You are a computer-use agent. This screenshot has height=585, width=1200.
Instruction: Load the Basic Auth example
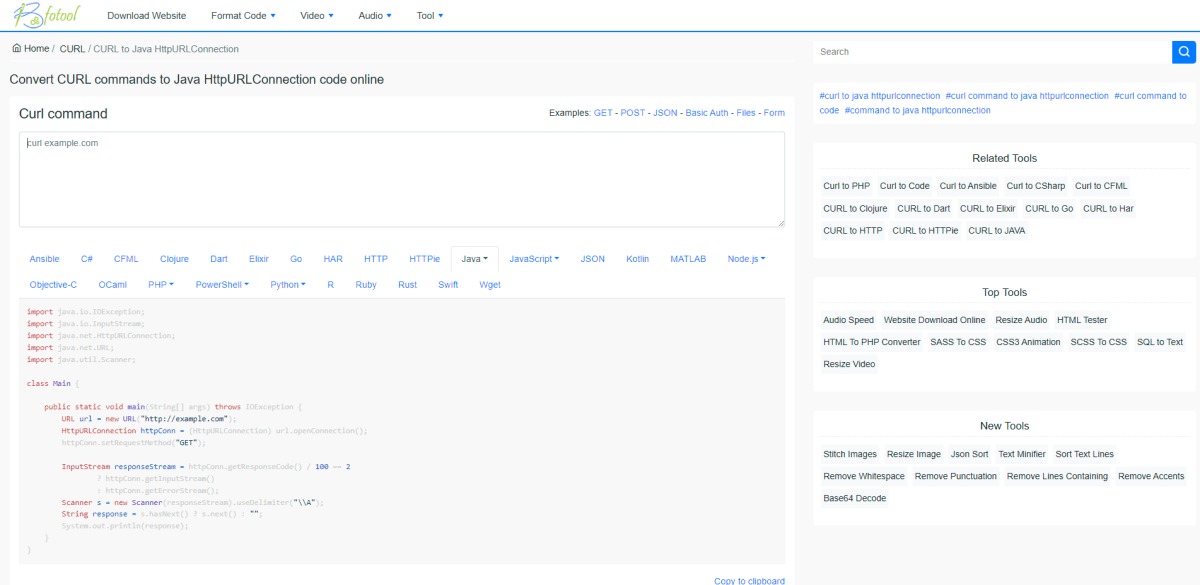click(x=707, y=113)
